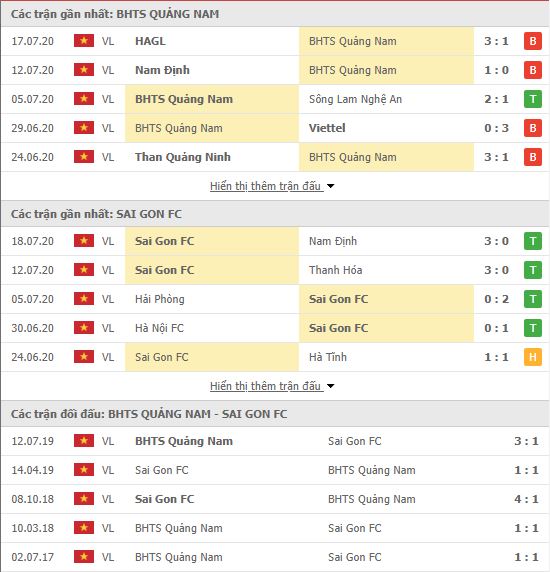Click bold Sai Gon FC on 08.10.18 row
550x572 pixels.
point(164,499)
